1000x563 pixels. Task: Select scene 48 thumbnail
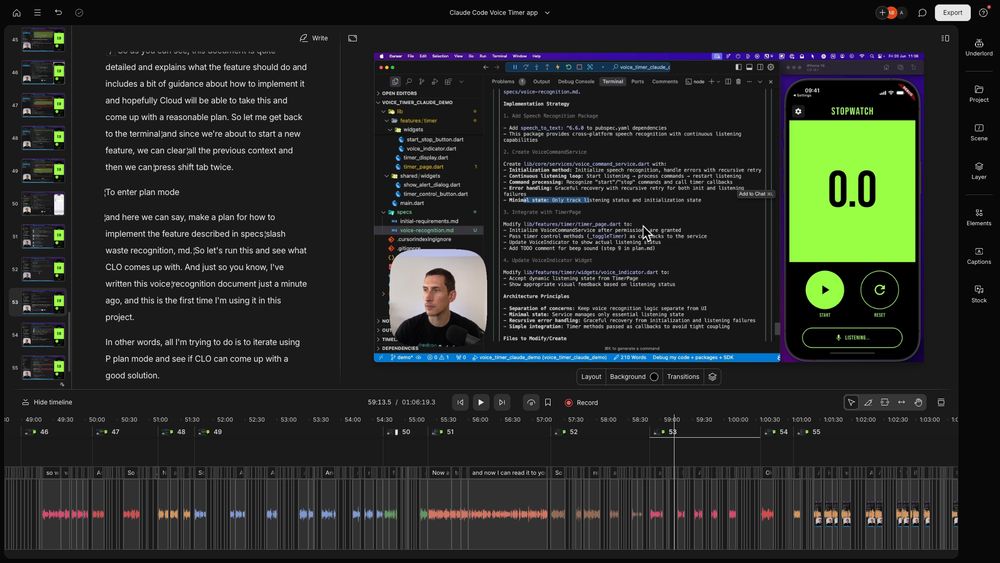(43, 138)
